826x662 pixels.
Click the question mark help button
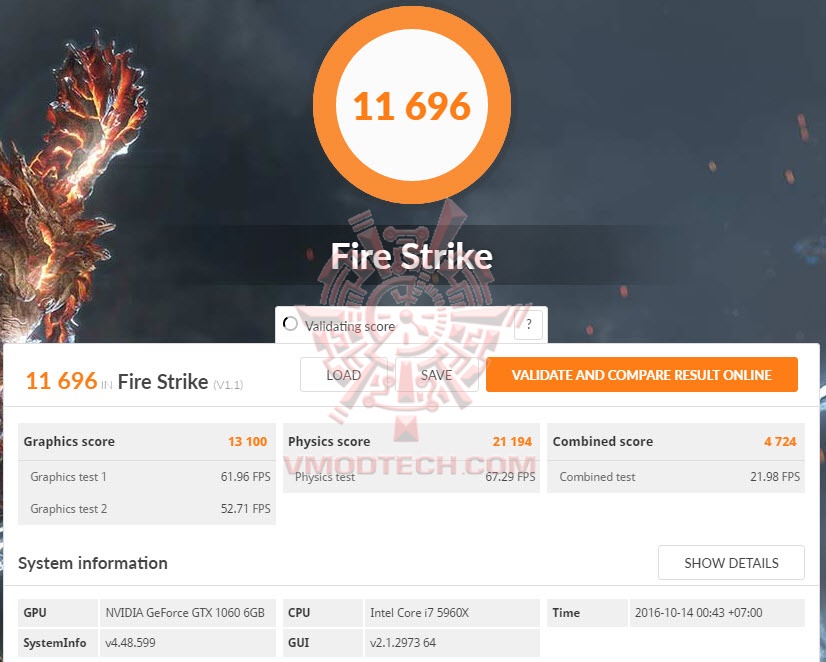pyautogui.click(x=528, y=324)
